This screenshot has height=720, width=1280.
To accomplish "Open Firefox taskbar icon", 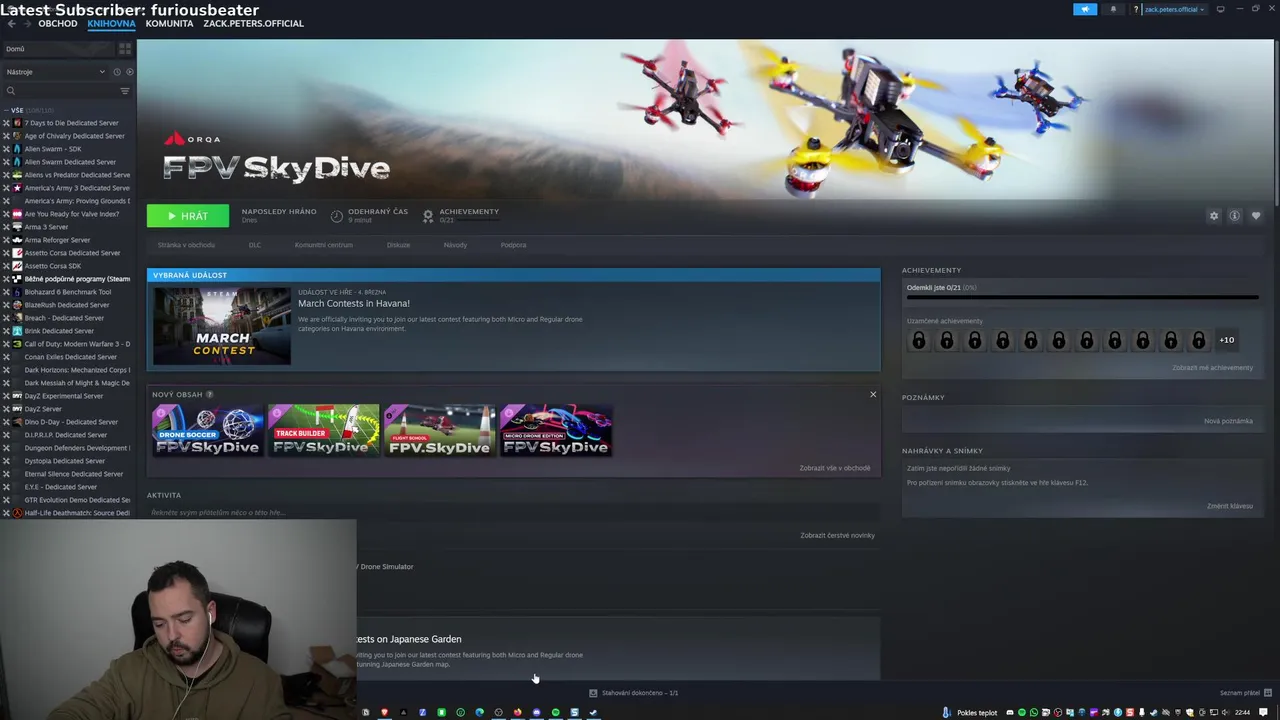I will (x=517, y=713).
